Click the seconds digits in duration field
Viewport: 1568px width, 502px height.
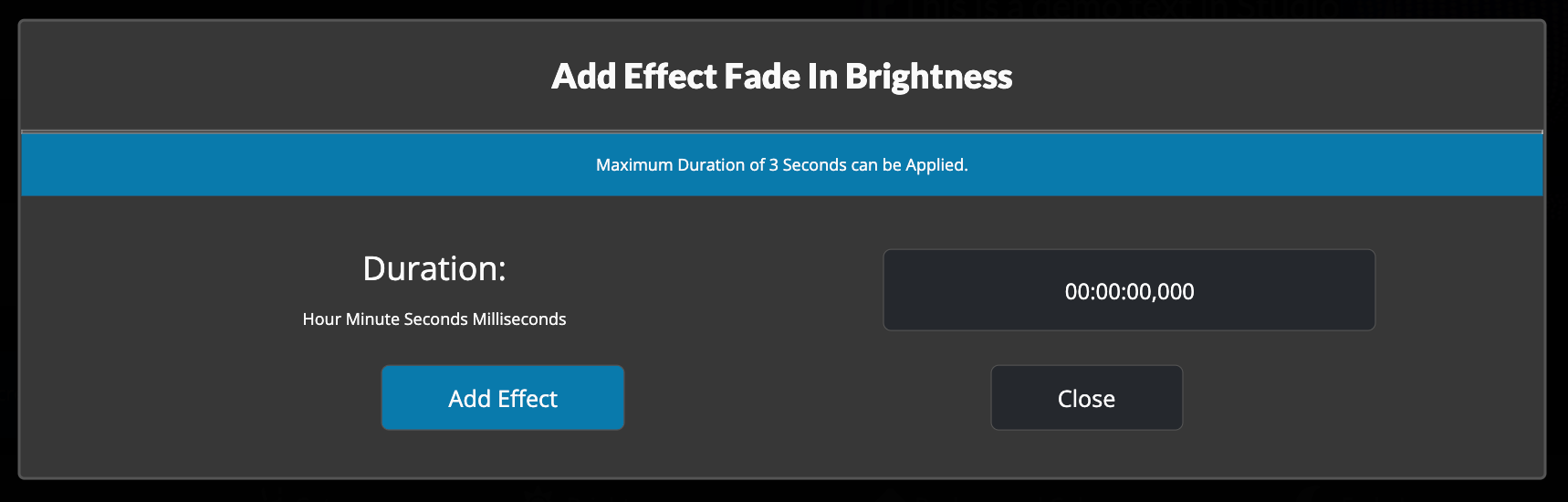(x=1140, y=292)
